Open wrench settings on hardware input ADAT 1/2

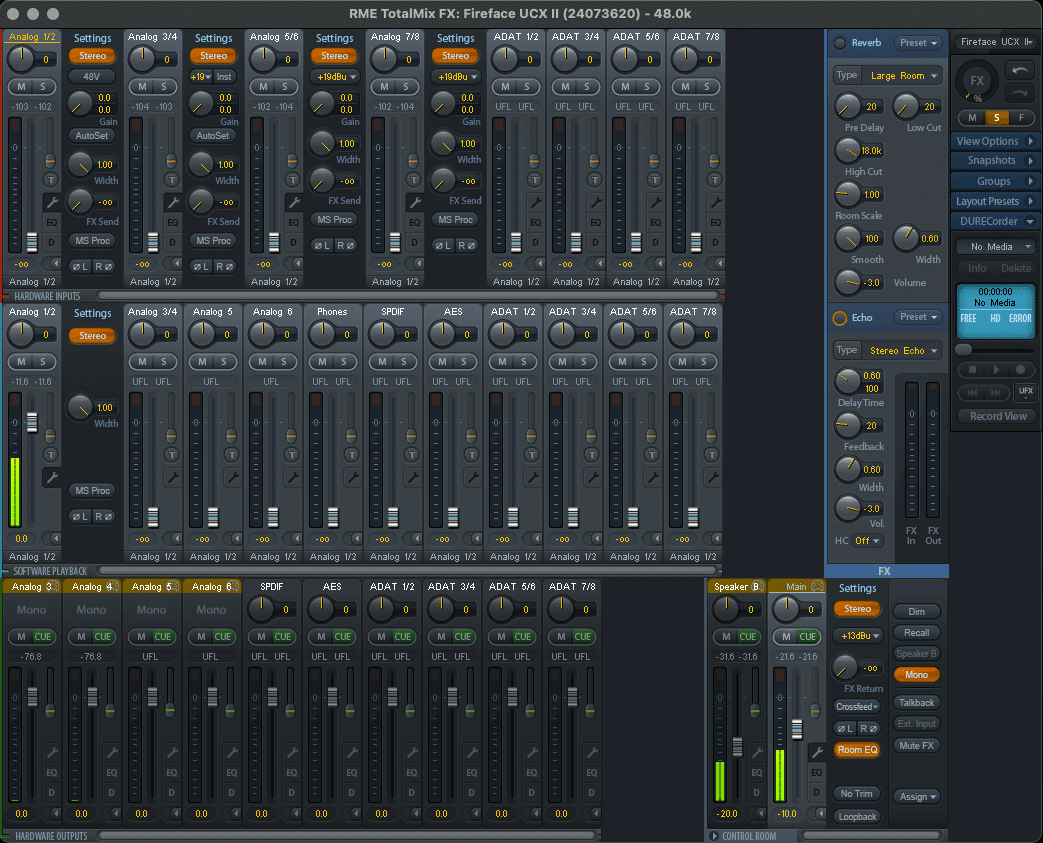pos(535,202)
